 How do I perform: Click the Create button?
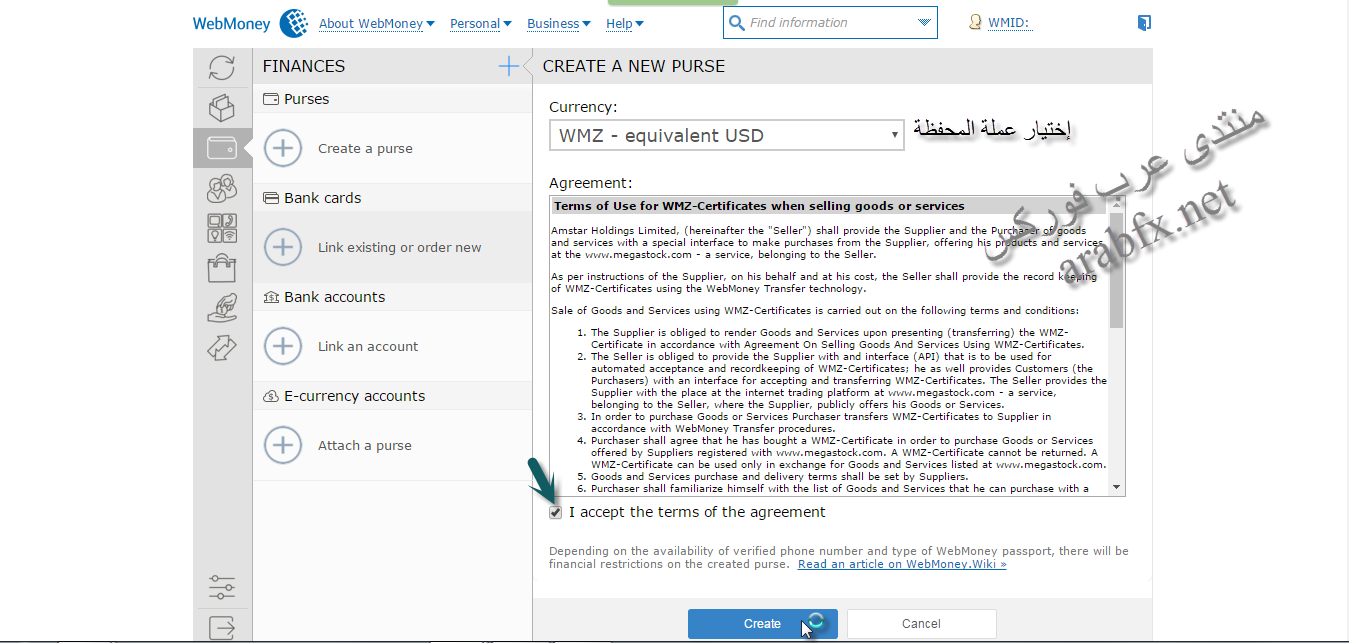tap(763, 624)
